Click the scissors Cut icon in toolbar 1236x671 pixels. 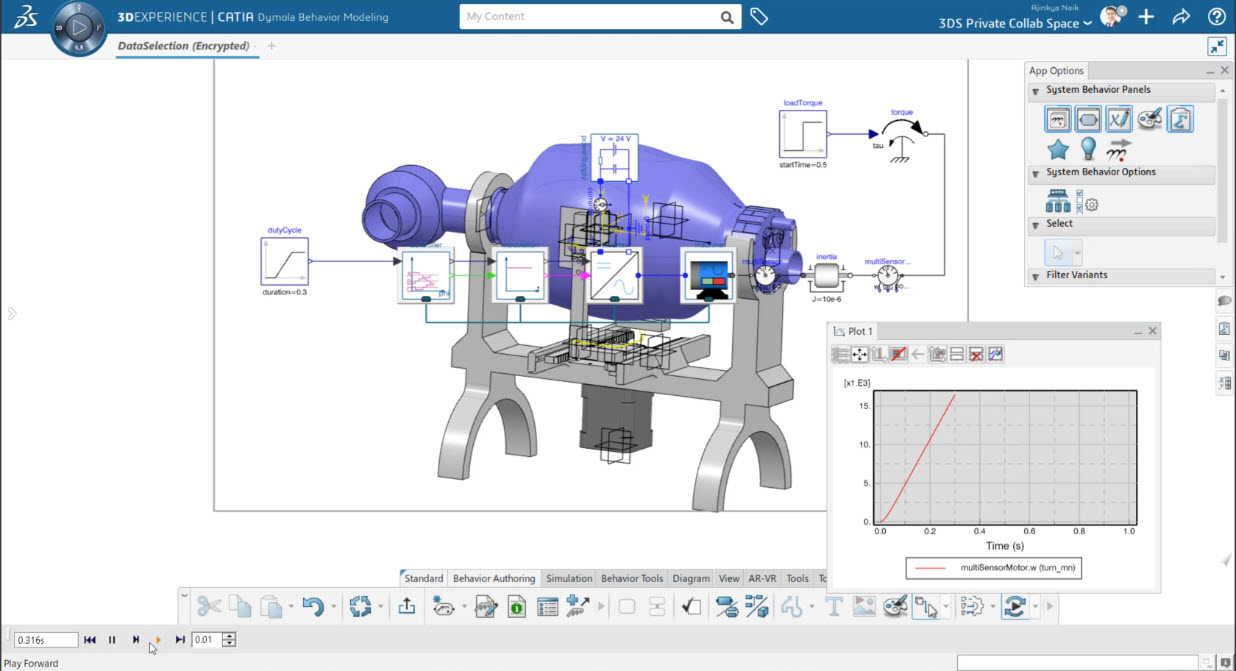coord(208,606)
